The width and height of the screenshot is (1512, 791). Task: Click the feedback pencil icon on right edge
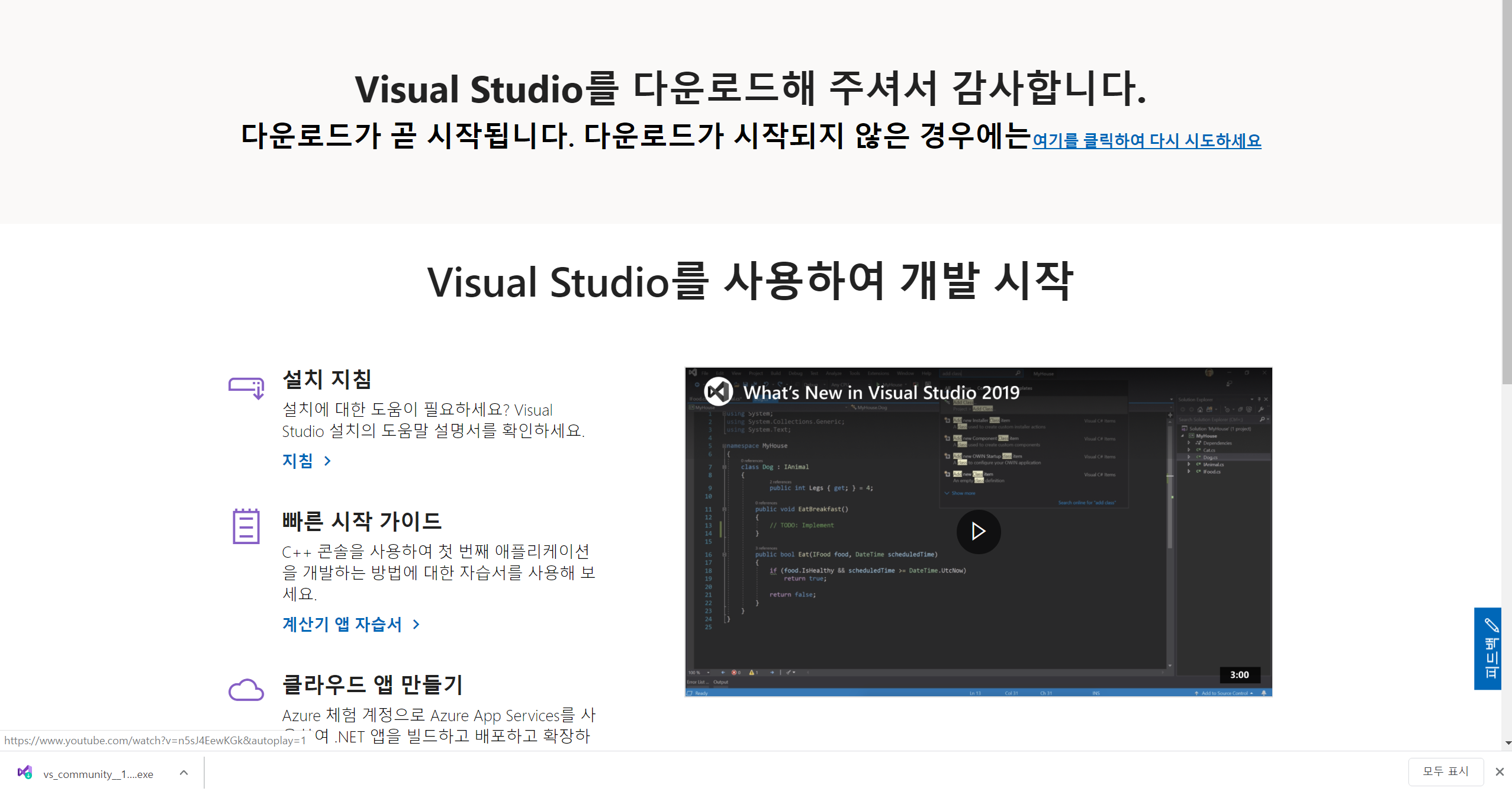coord(1491,625)
